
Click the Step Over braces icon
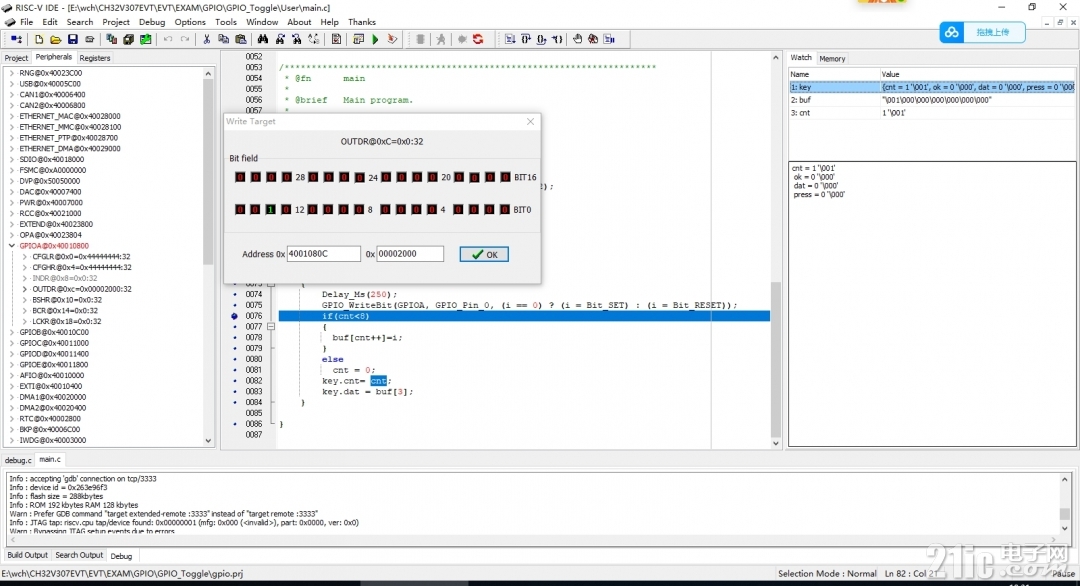(526, 39)
